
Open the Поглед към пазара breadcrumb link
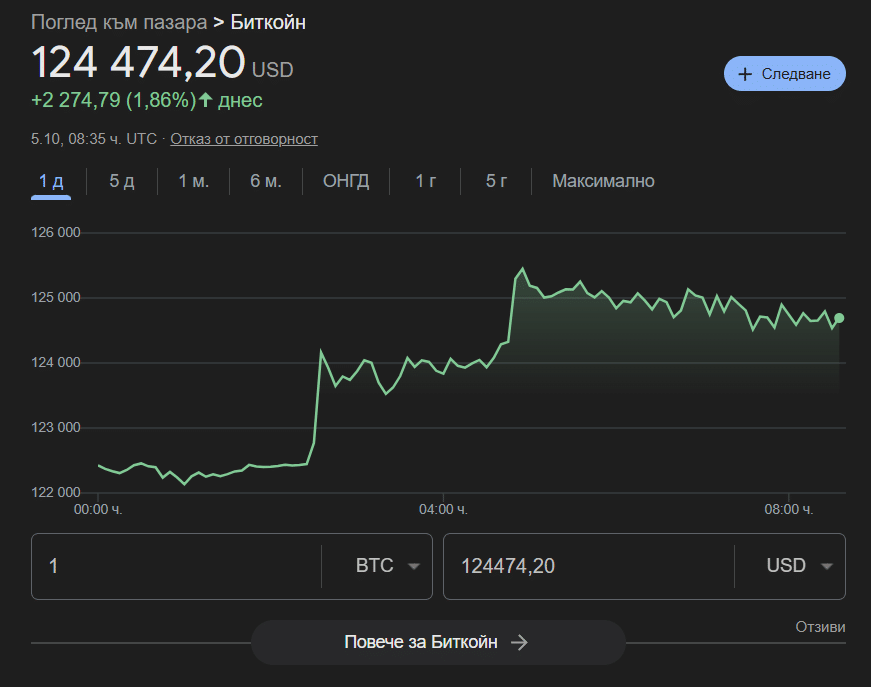point(119,22)
